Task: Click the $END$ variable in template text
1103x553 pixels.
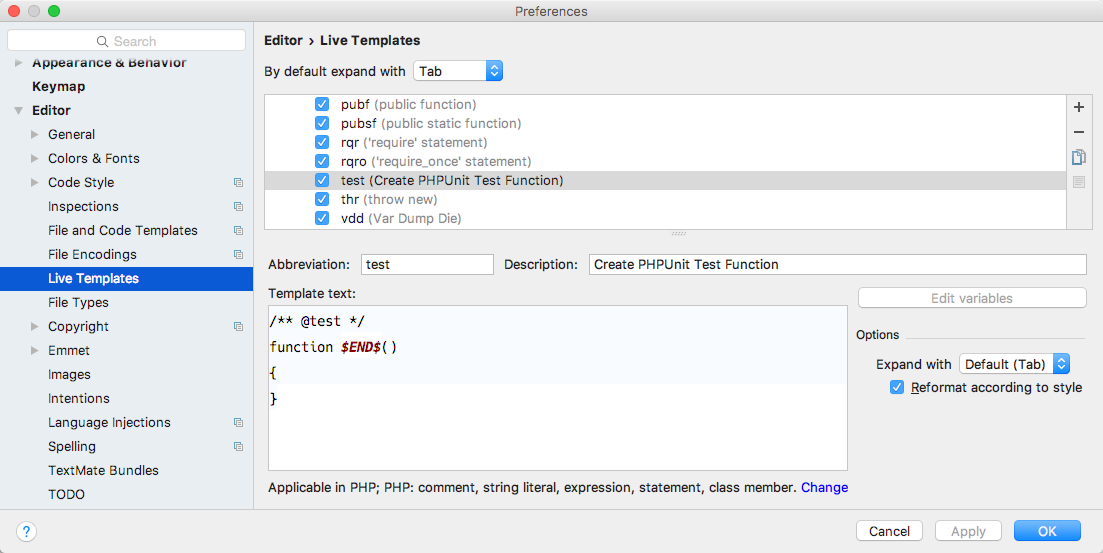Action: [361, 347]
